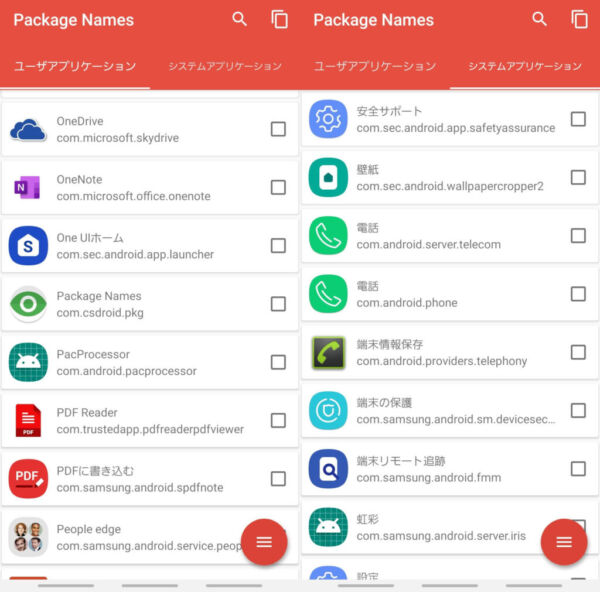Check the com.android.phone checkbox
Image resolution: width=600 pixels, height=592 pixels.
(578, 294)
